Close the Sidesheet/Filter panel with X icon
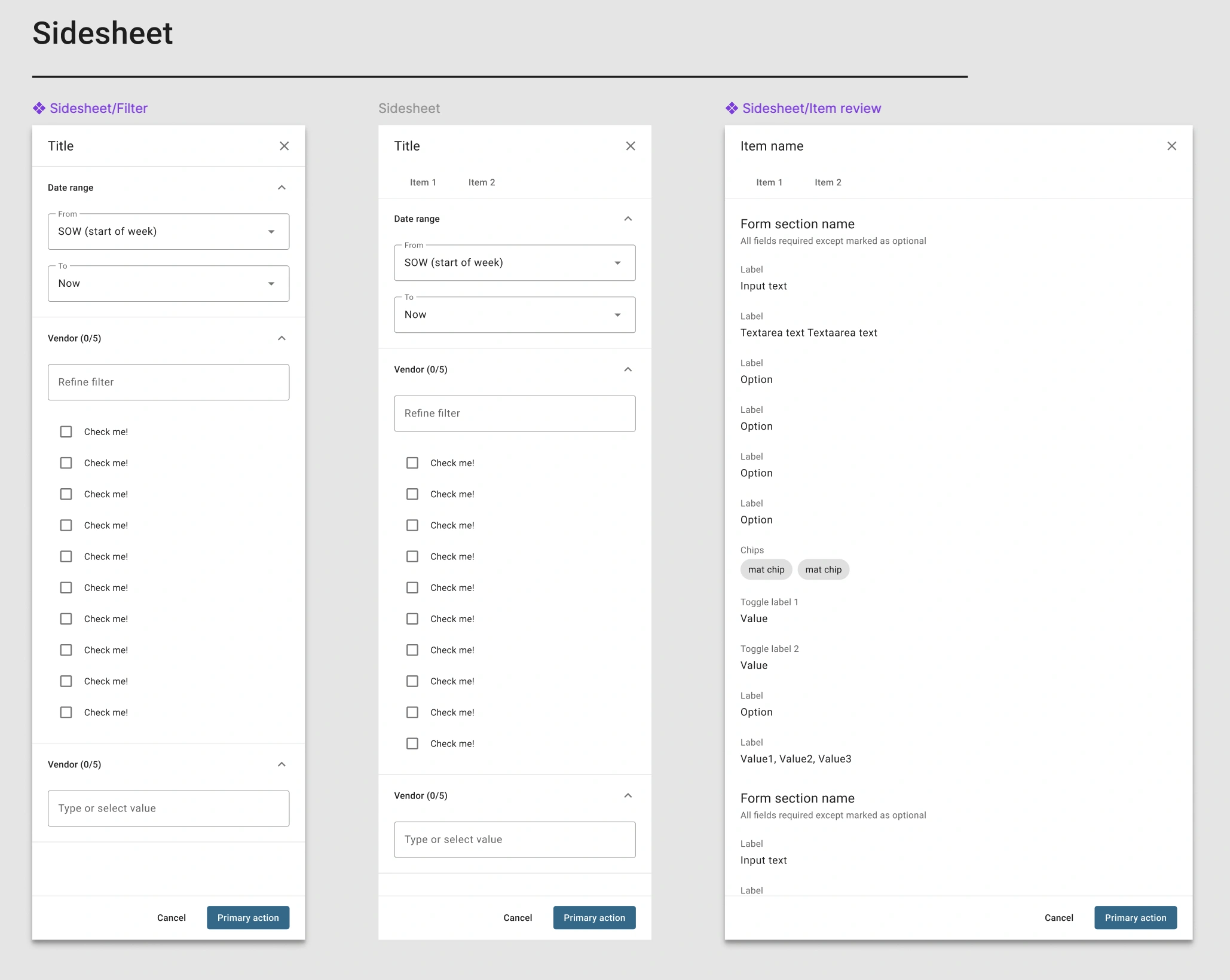 tap(284, 146)
